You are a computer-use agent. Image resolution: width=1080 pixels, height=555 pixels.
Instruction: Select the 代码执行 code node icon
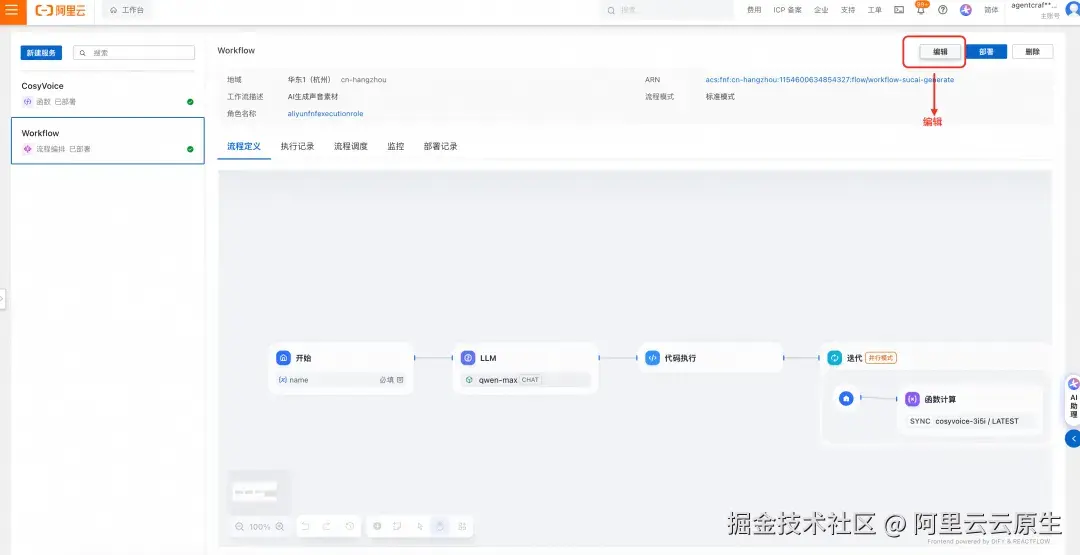pos(652,358)
